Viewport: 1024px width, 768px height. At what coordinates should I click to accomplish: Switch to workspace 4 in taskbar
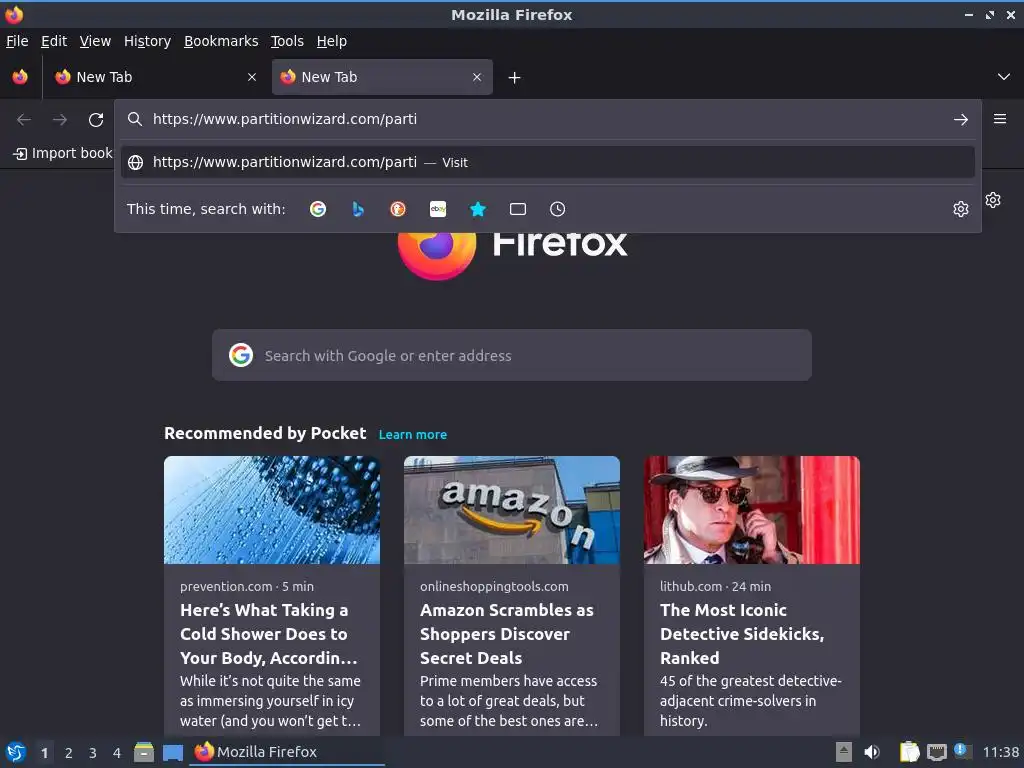(117, 753)
